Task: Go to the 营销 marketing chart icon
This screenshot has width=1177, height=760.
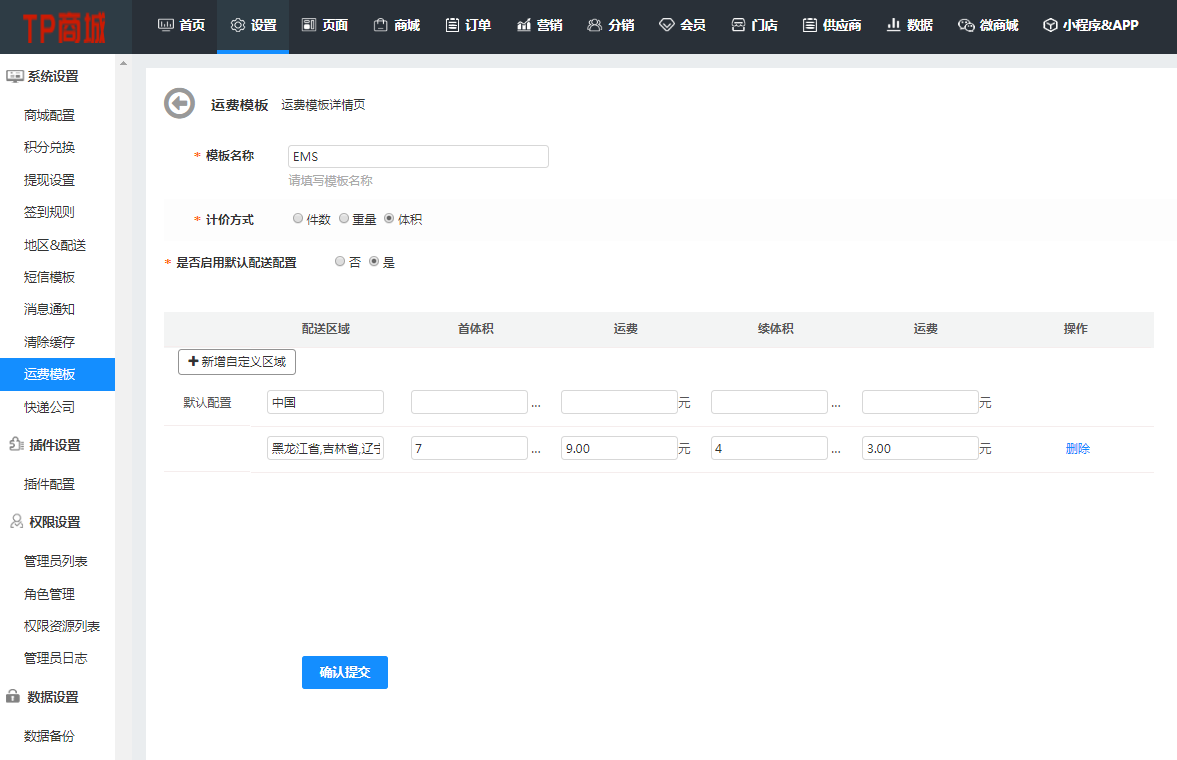Action: [524, 25]
